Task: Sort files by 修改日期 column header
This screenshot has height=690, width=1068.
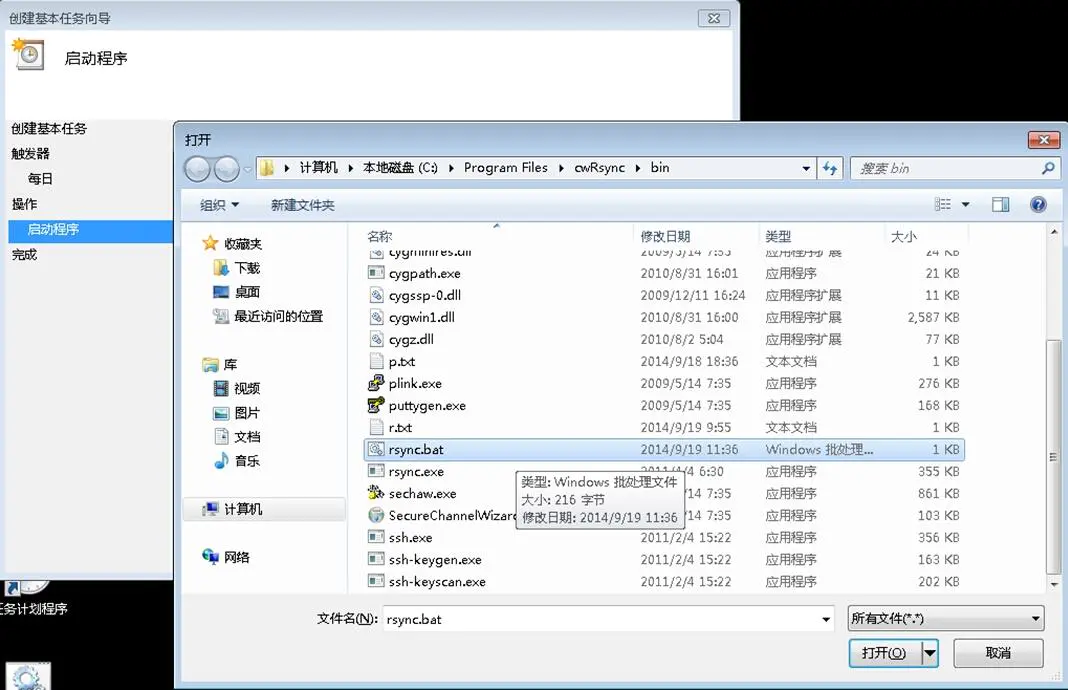Action: point(665,236)
